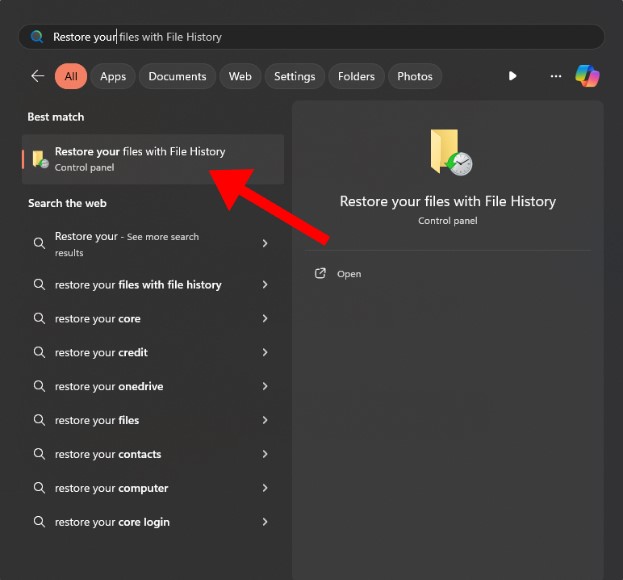Image resolution: width=623 pixels, height=580 pixels.
Task: Select the restore your contacts suggestion text
Action: [108, 454]
